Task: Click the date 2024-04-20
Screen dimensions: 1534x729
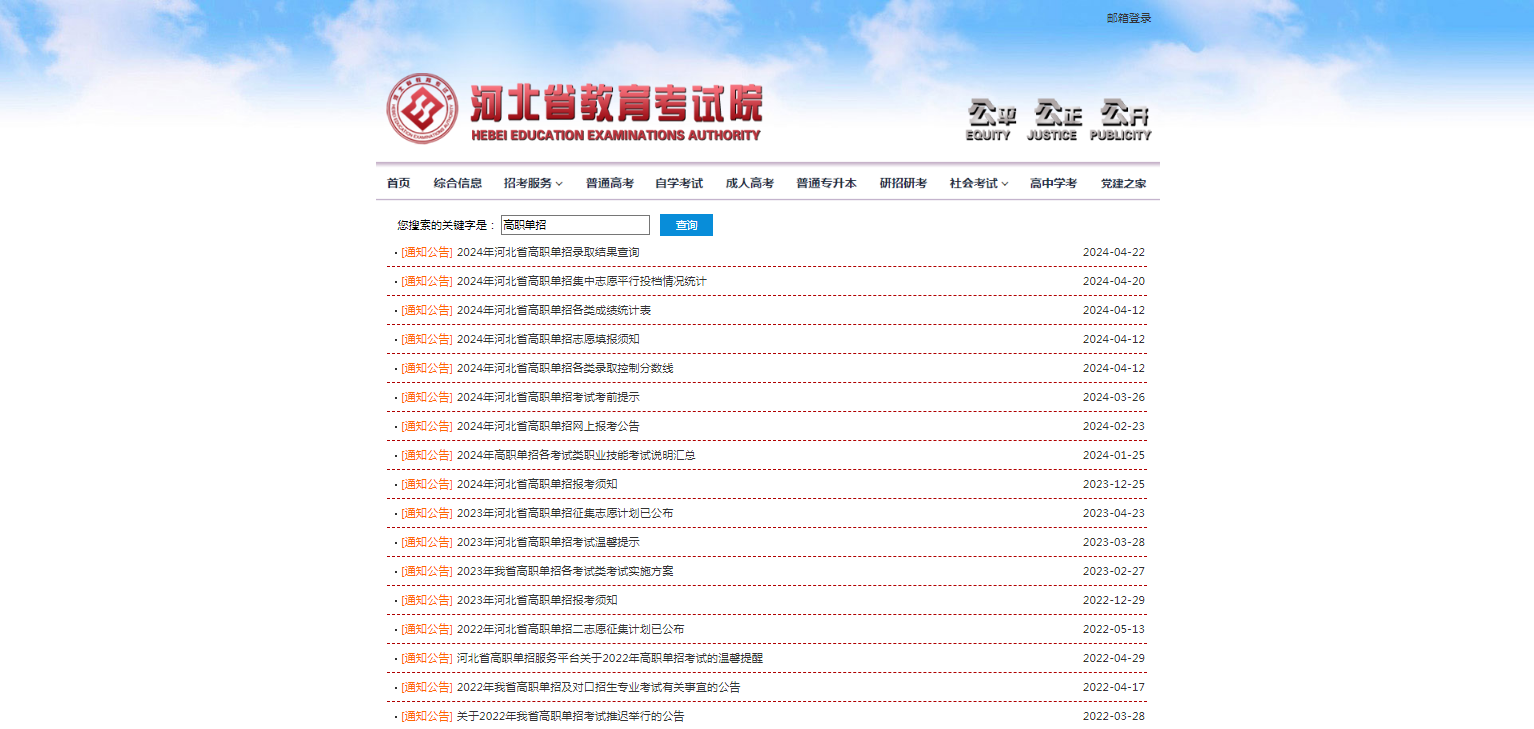Action: pos(1114,281)
